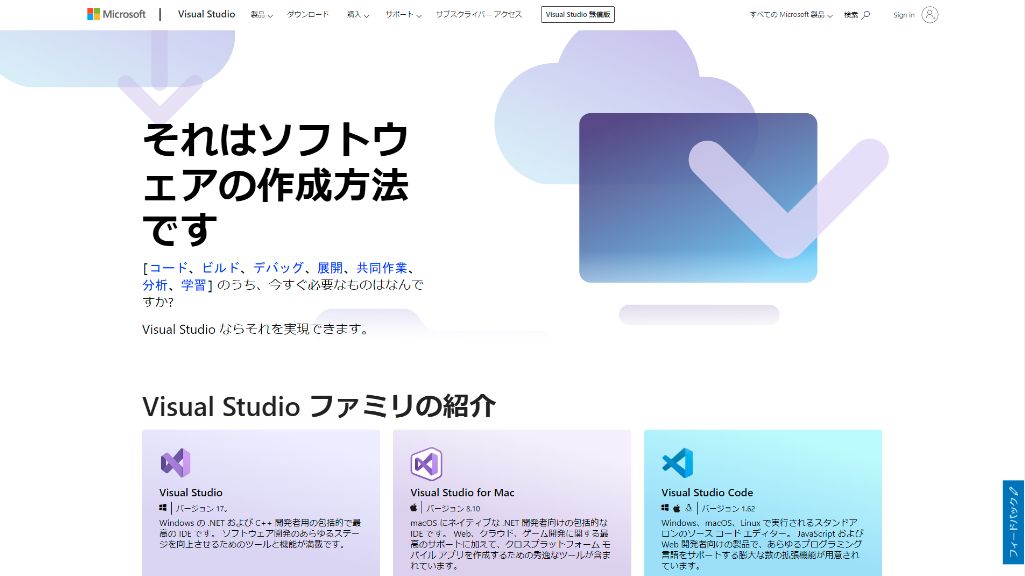
Task: Click the hero monitor illustration
Action: click(698, 197)
